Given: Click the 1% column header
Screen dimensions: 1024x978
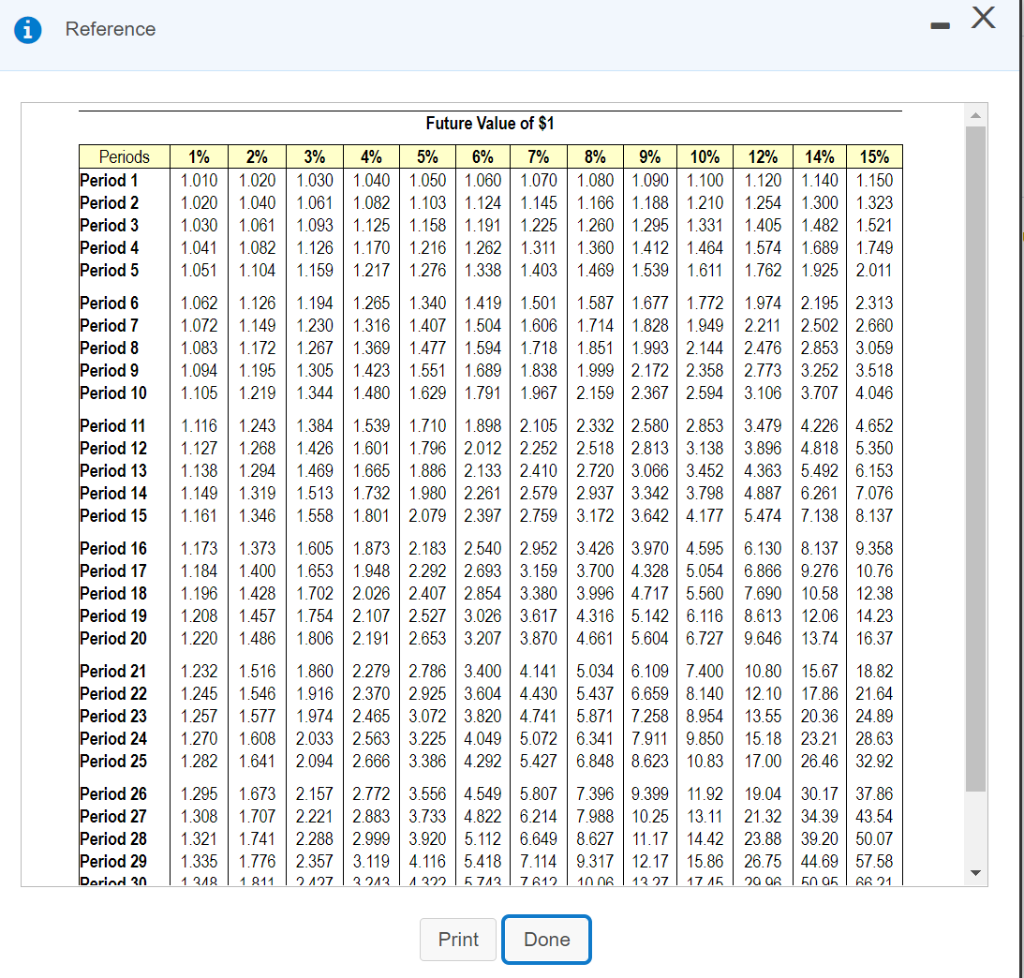Looking at the screenshot, I should tap(199, 157).
